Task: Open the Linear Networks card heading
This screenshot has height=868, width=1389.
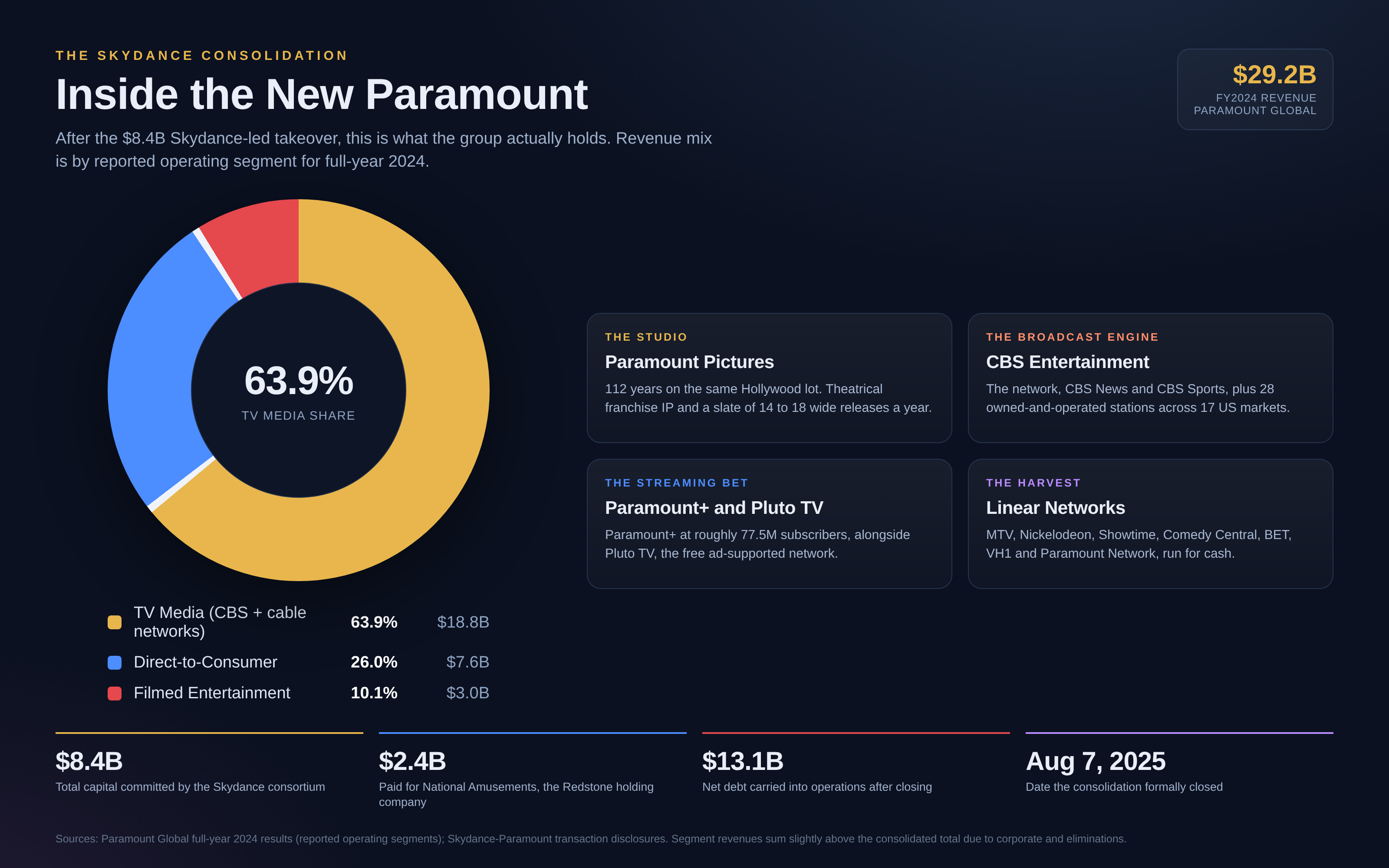Action: pos(1056,508)
